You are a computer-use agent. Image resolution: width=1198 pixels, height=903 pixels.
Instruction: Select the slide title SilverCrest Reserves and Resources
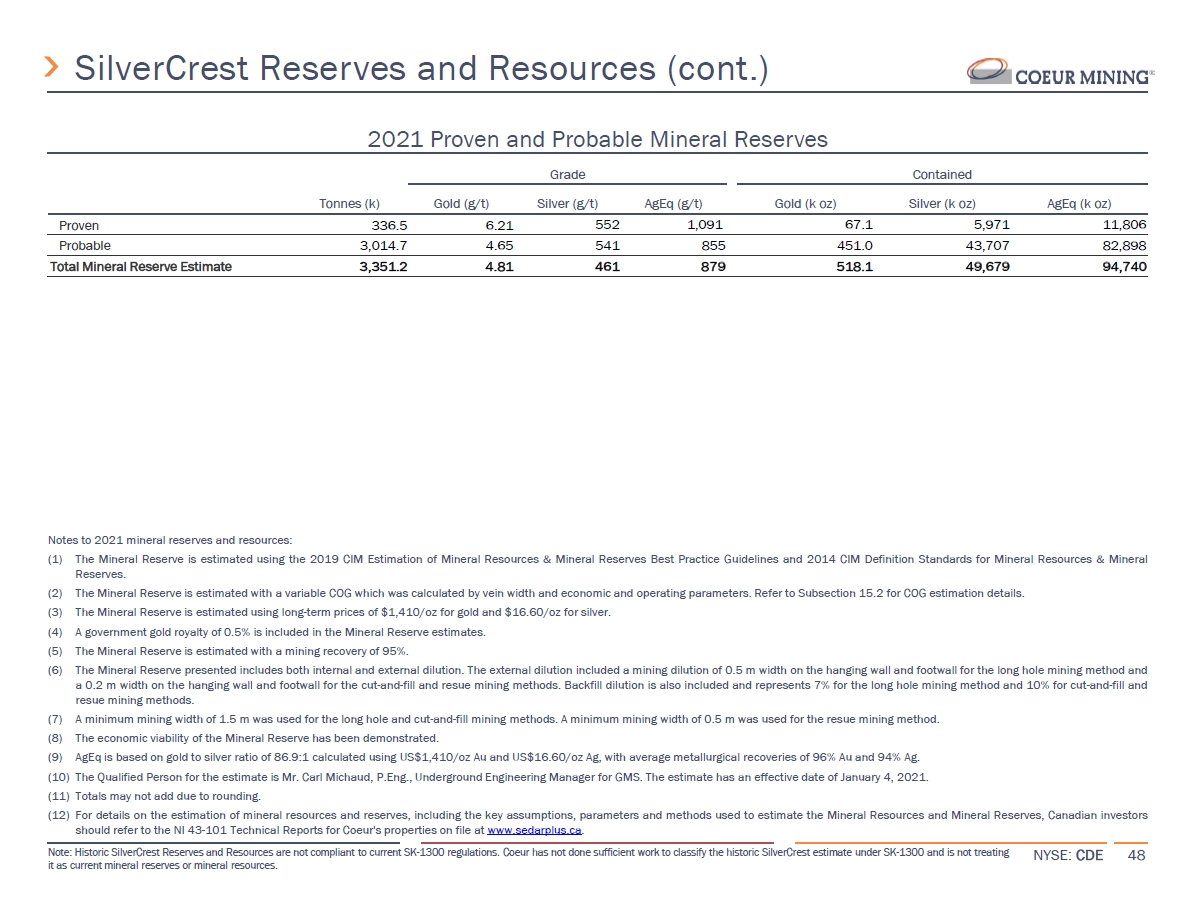click(x=420, y=68)
